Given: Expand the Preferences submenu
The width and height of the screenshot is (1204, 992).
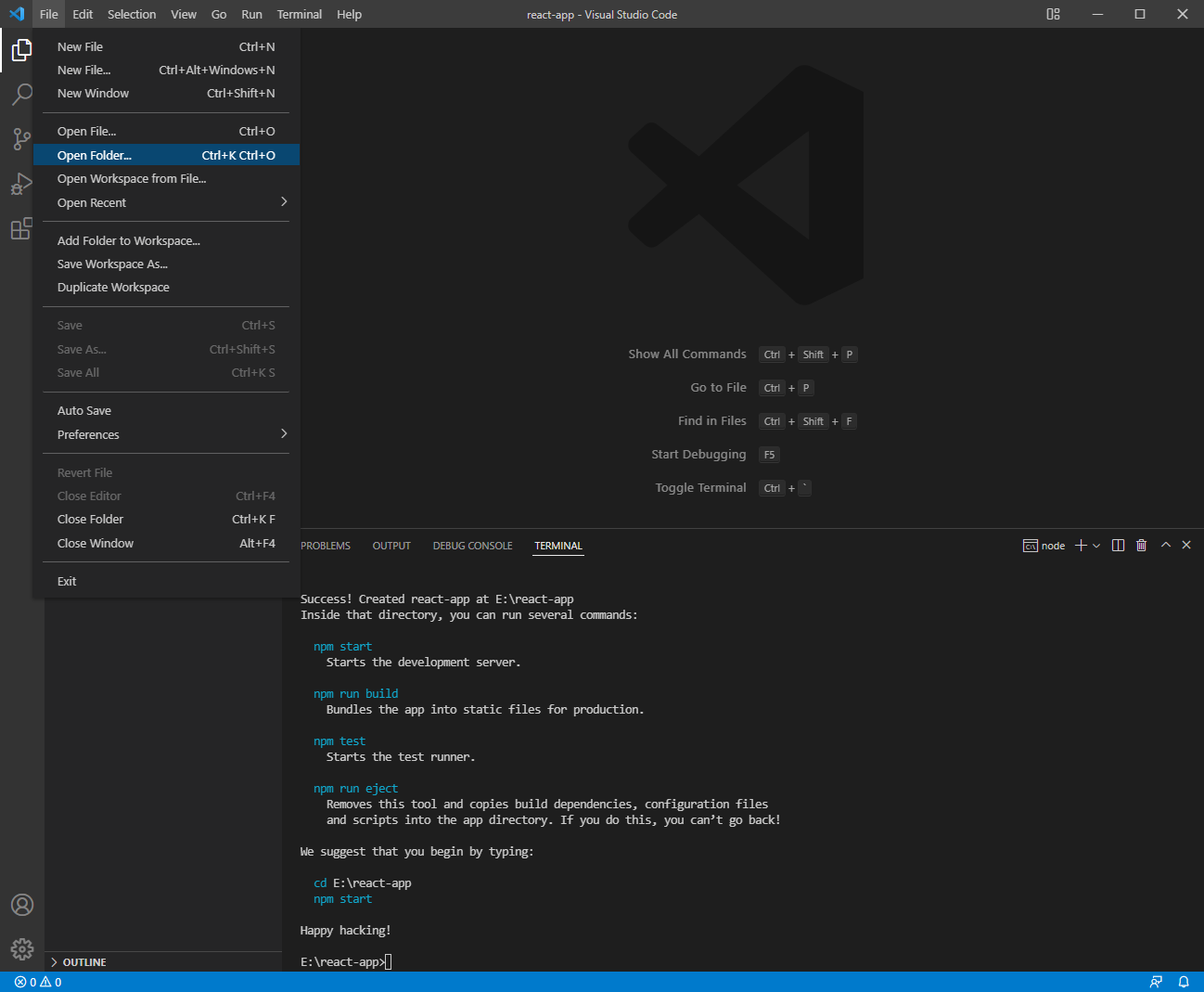Looking at the screenshot, I should pyautogui.click(x=167, y=434).
